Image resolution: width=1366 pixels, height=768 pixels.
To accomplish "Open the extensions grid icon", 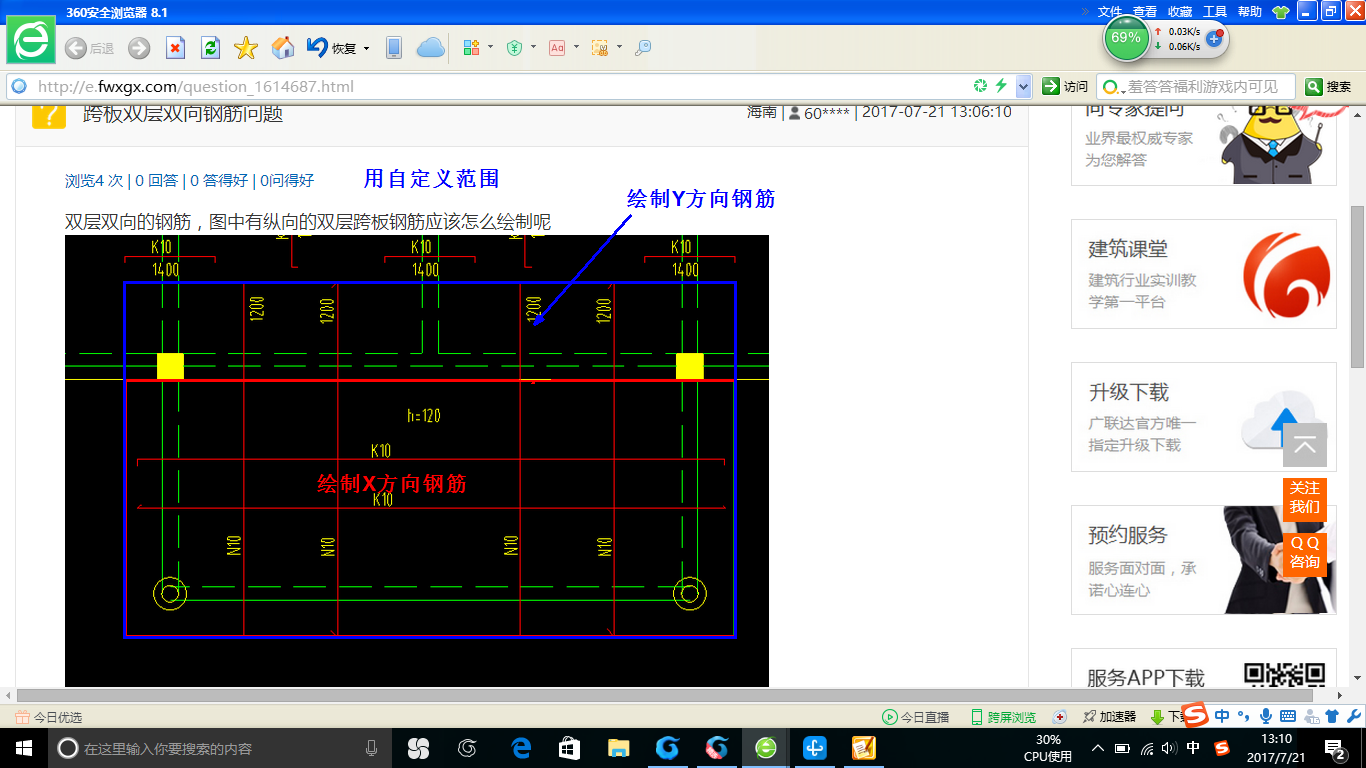I will tap(472, 48).
